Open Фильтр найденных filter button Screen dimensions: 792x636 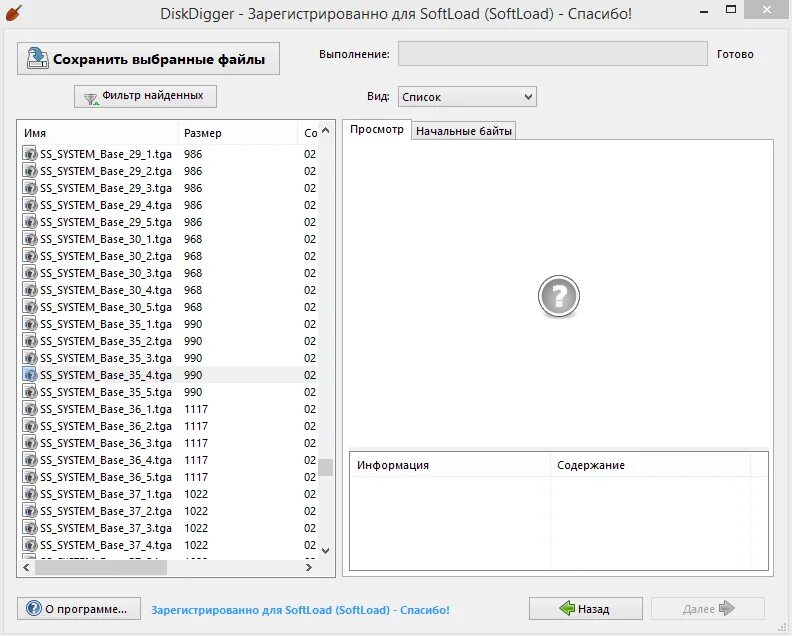click(x=145, y=96)
